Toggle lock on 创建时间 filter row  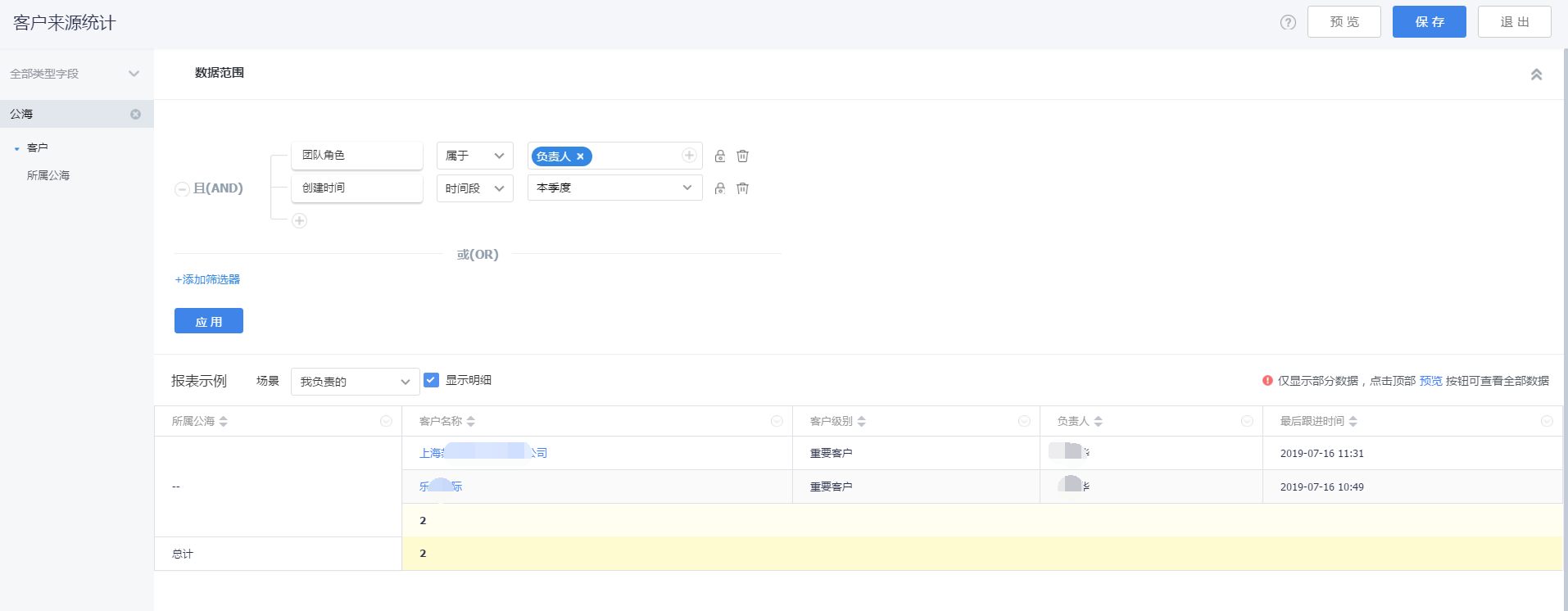(719, 188)
